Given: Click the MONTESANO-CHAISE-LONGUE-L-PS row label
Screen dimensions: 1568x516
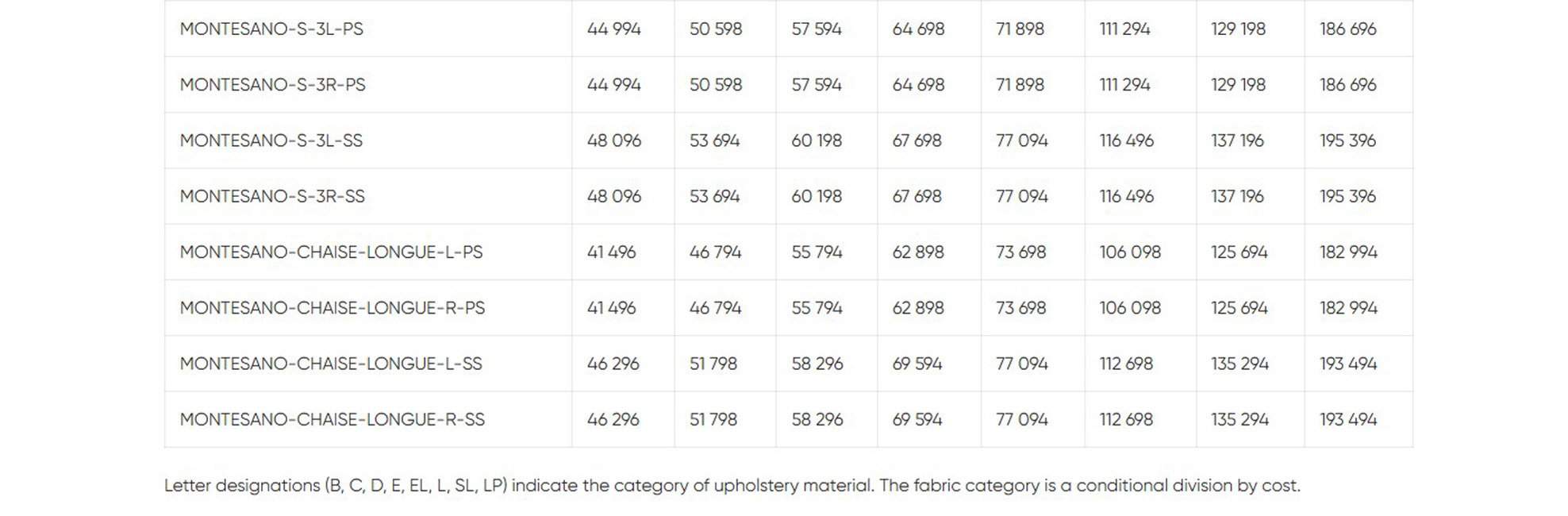Looking at the screenshot, I should click(x=331, y=252).
